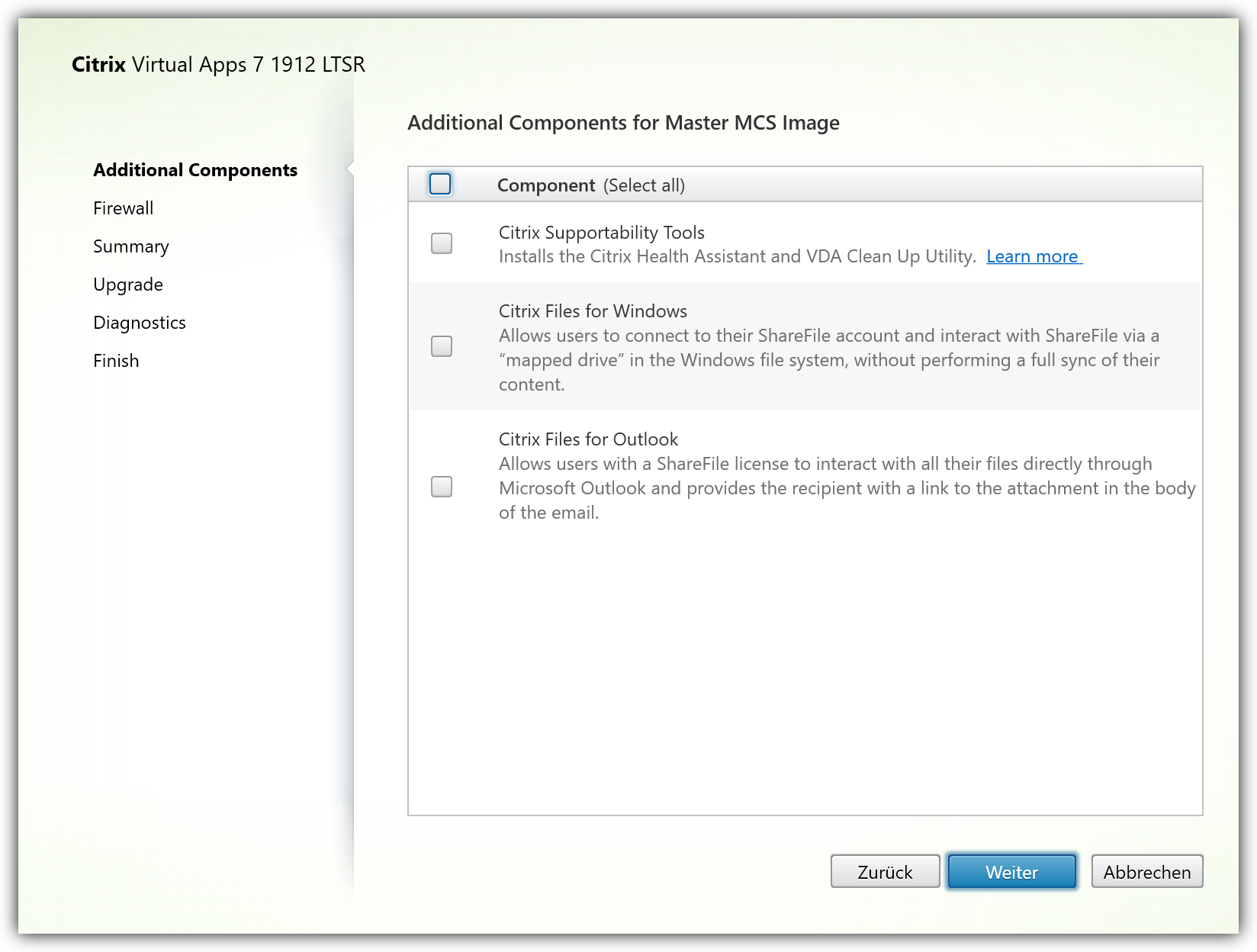Screen dimensions: 1257x952
Task: Toggle the Citrix Files for Outlook checkbox
Action: pos(442,487)
